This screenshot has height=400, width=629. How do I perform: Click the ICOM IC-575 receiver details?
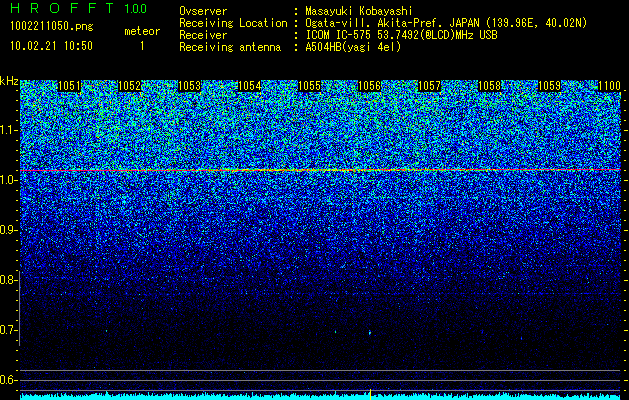tap(401, 35)
